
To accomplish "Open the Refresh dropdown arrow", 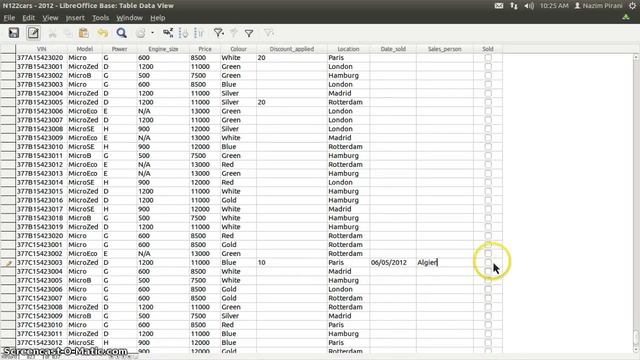I will [x=152, y=33].
